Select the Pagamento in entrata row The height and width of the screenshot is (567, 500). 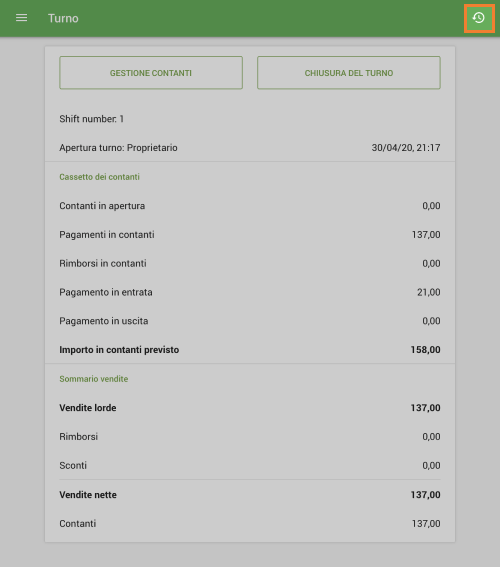point(250,292)
